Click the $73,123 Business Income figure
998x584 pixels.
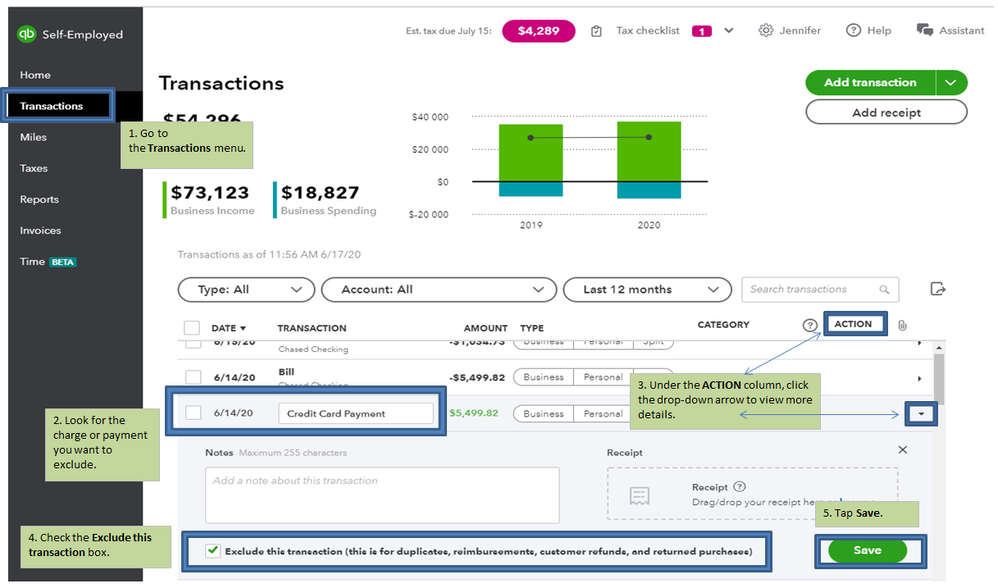click(x=210, y=193)
